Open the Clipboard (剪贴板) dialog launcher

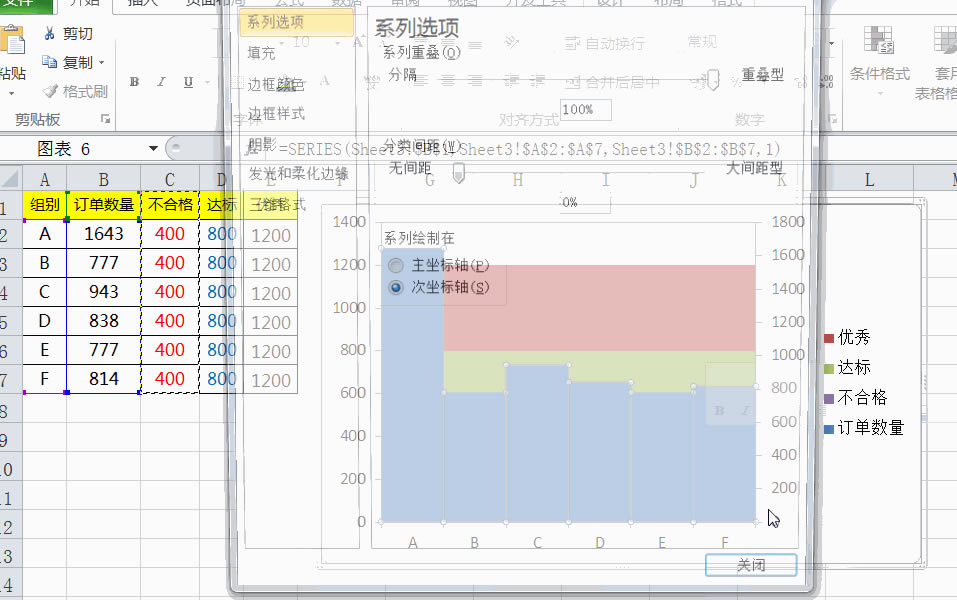[x=106, y=120]
